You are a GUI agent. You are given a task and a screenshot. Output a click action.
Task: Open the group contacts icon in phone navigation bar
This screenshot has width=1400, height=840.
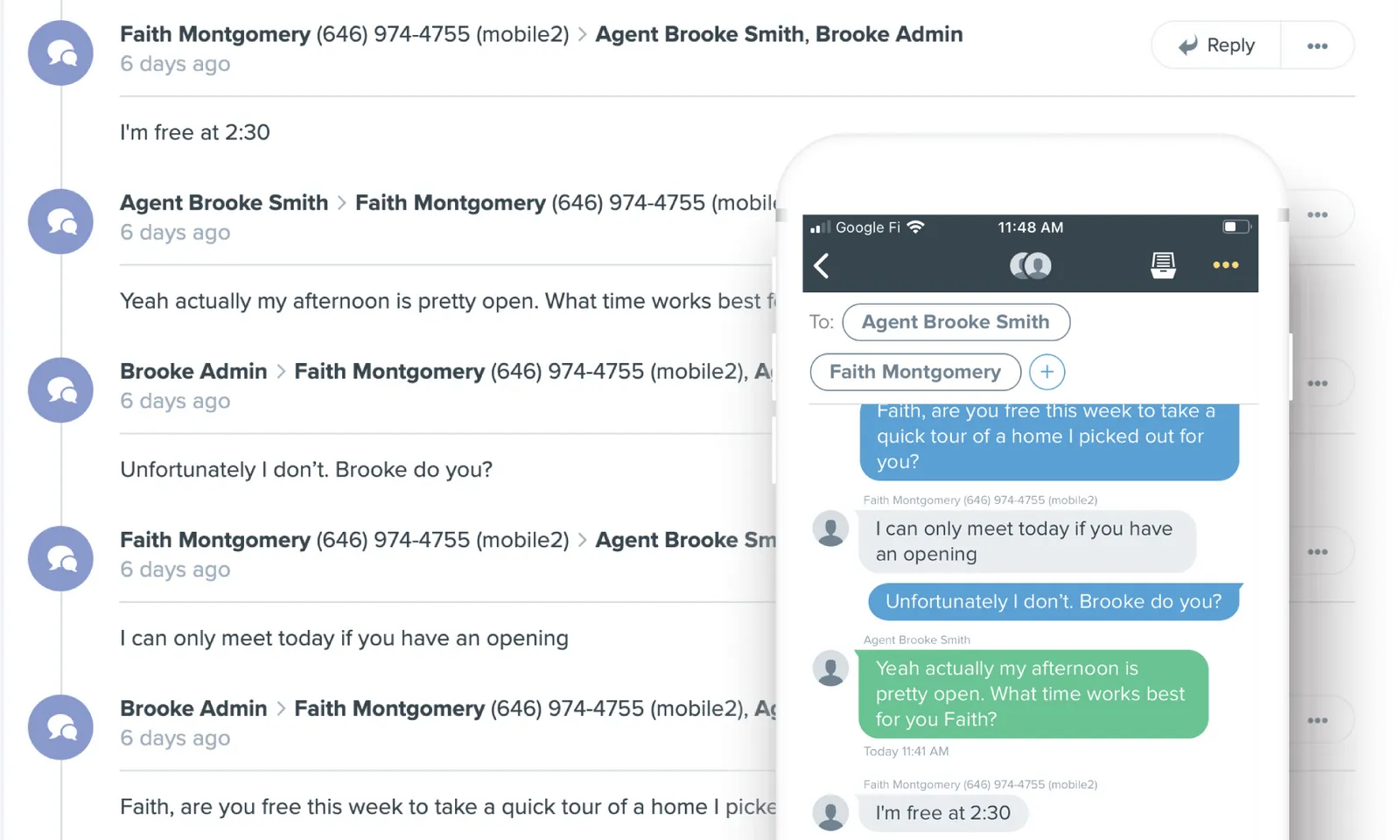(x=1031, y=265)
